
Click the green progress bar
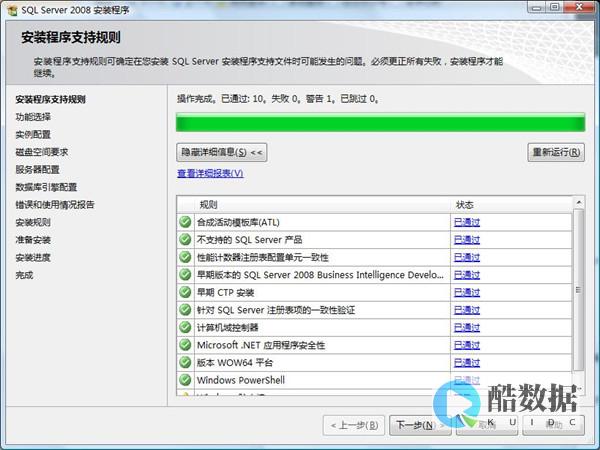(380, 122)
